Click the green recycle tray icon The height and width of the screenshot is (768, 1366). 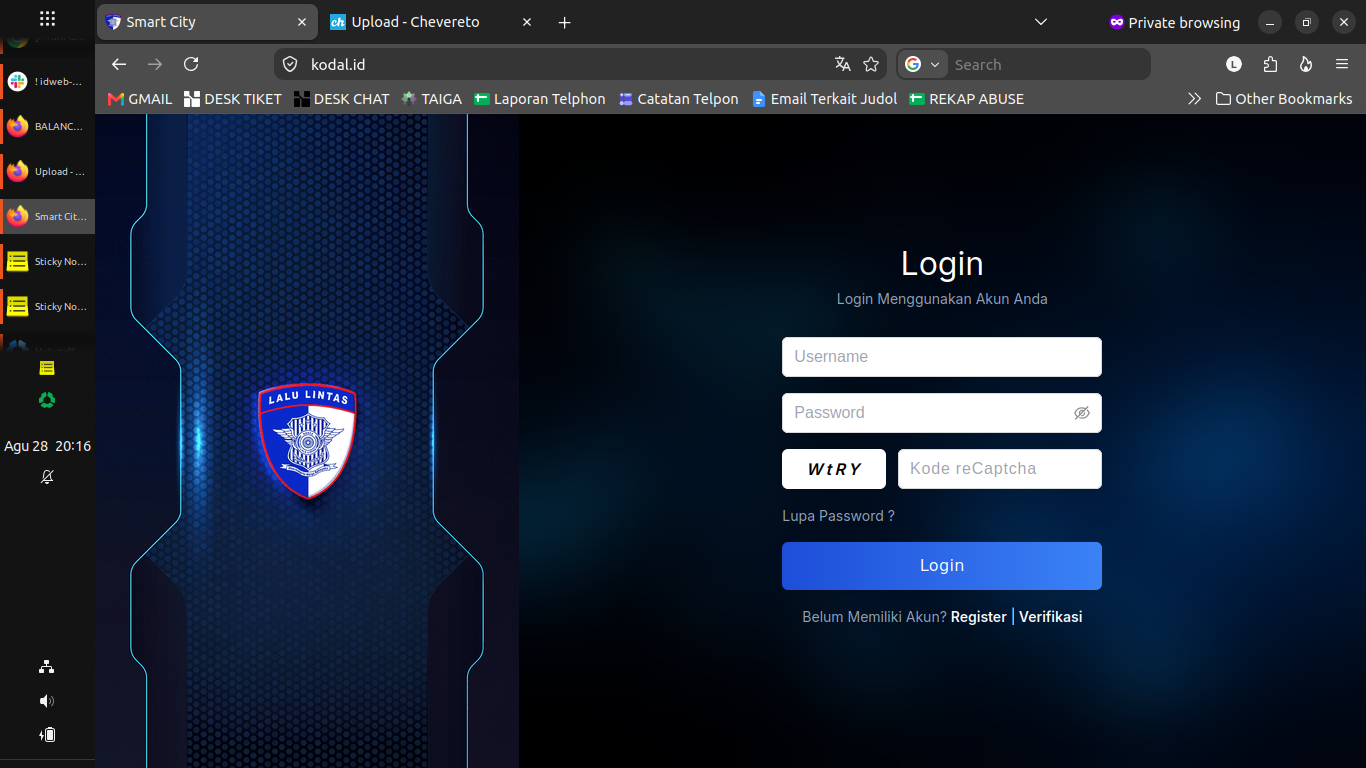(47, 400)
